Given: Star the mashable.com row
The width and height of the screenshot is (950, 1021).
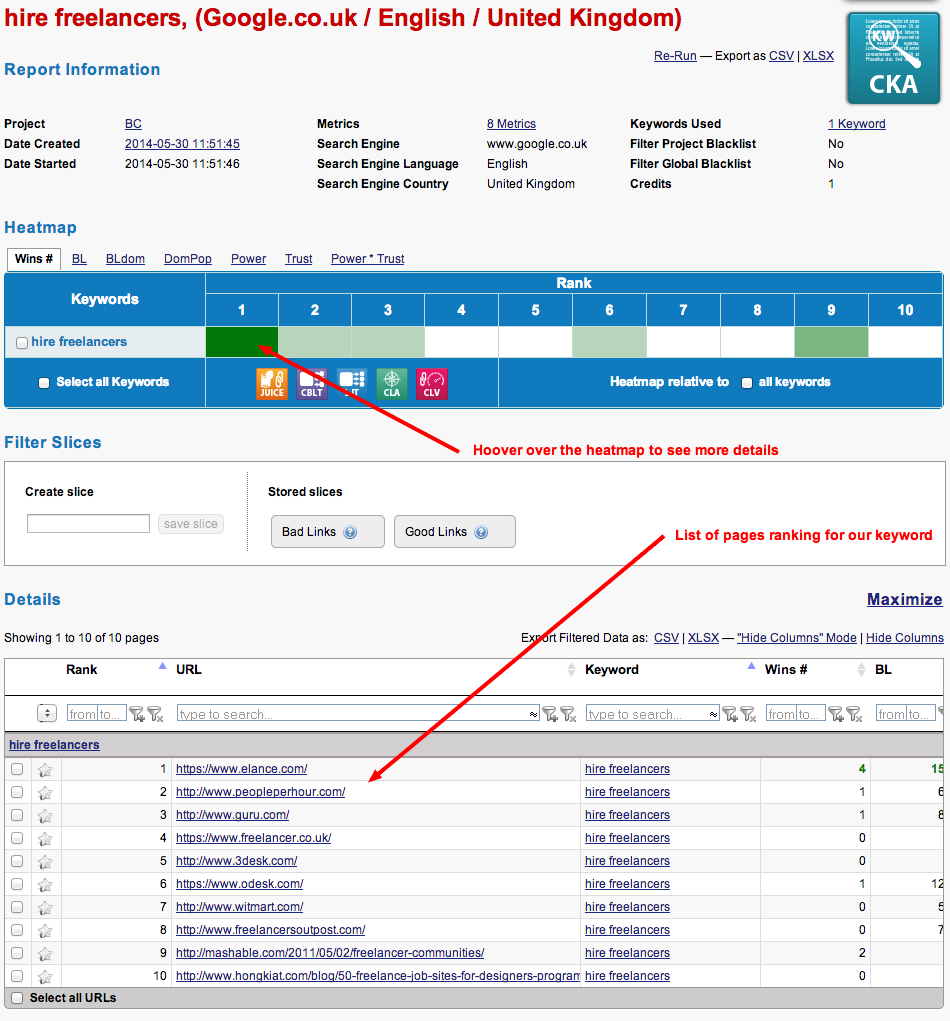Looking at the screenshot, I should [x=45, y=953].
